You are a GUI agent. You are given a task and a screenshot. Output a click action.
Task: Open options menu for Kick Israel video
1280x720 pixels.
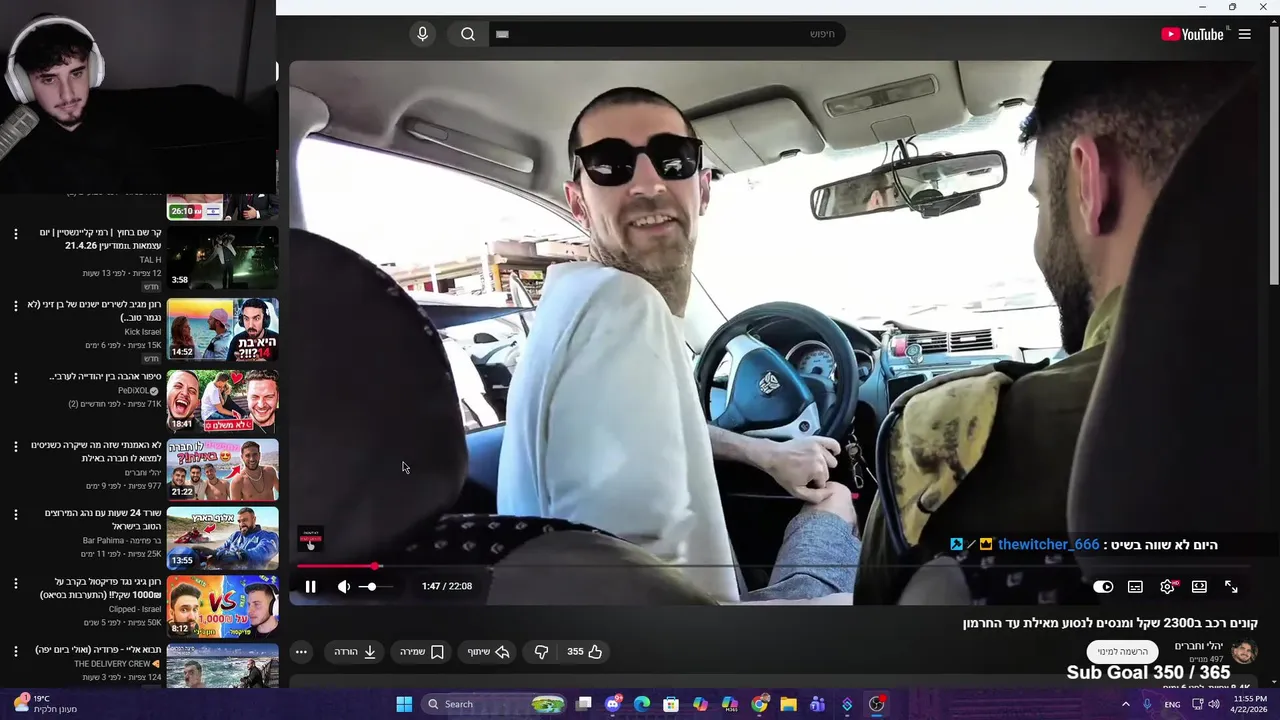tap(15, 305)
